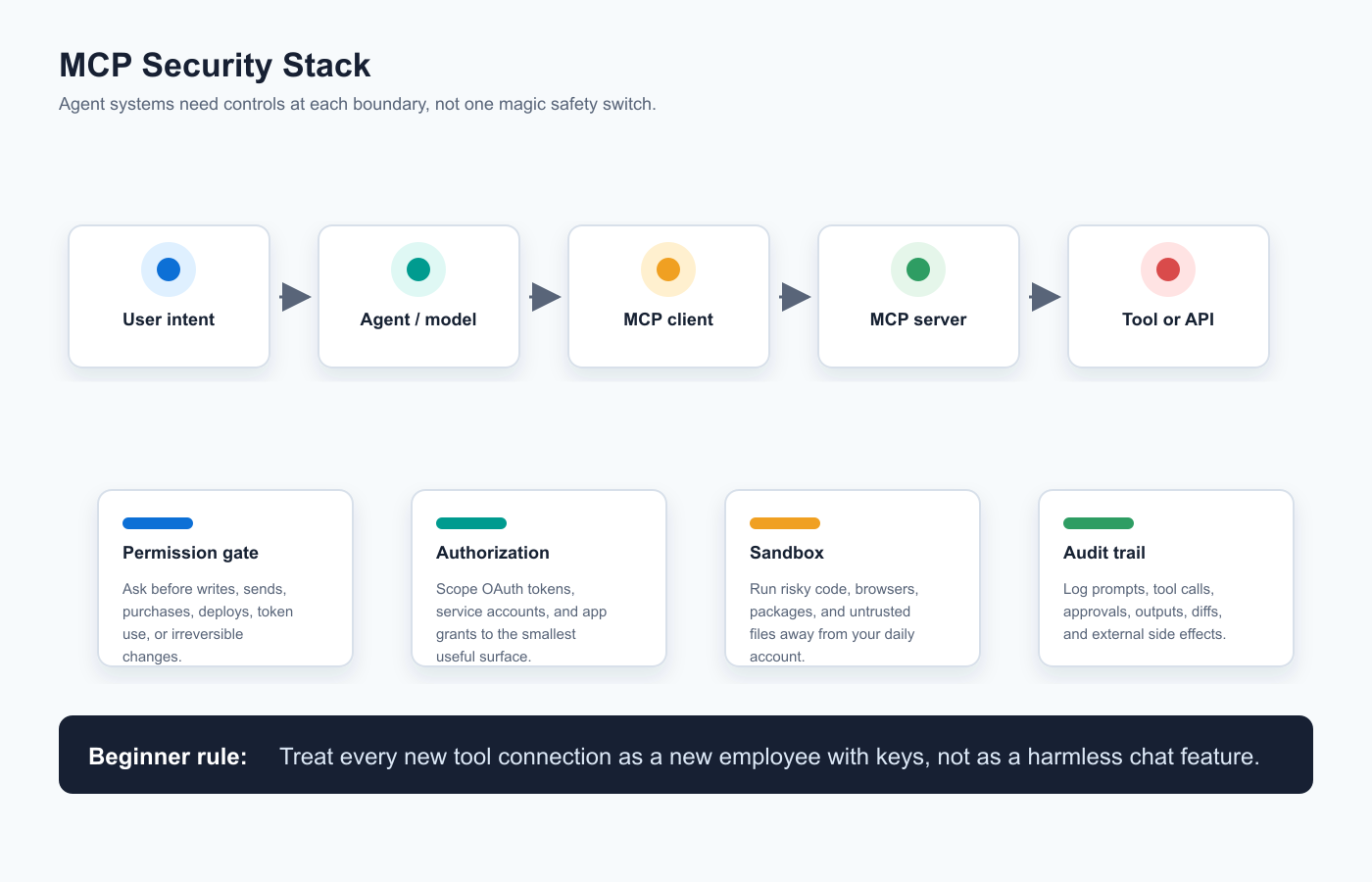Viewport: 1372px width, 882px height.
Task: Click the Beginner rule label in the banner
Action: point(168,757)
